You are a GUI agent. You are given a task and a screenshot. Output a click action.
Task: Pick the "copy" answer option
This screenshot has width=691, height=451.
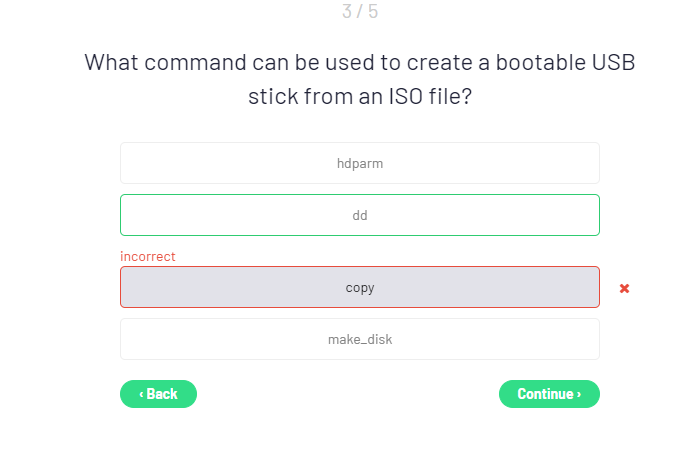[x=359, y=287]
